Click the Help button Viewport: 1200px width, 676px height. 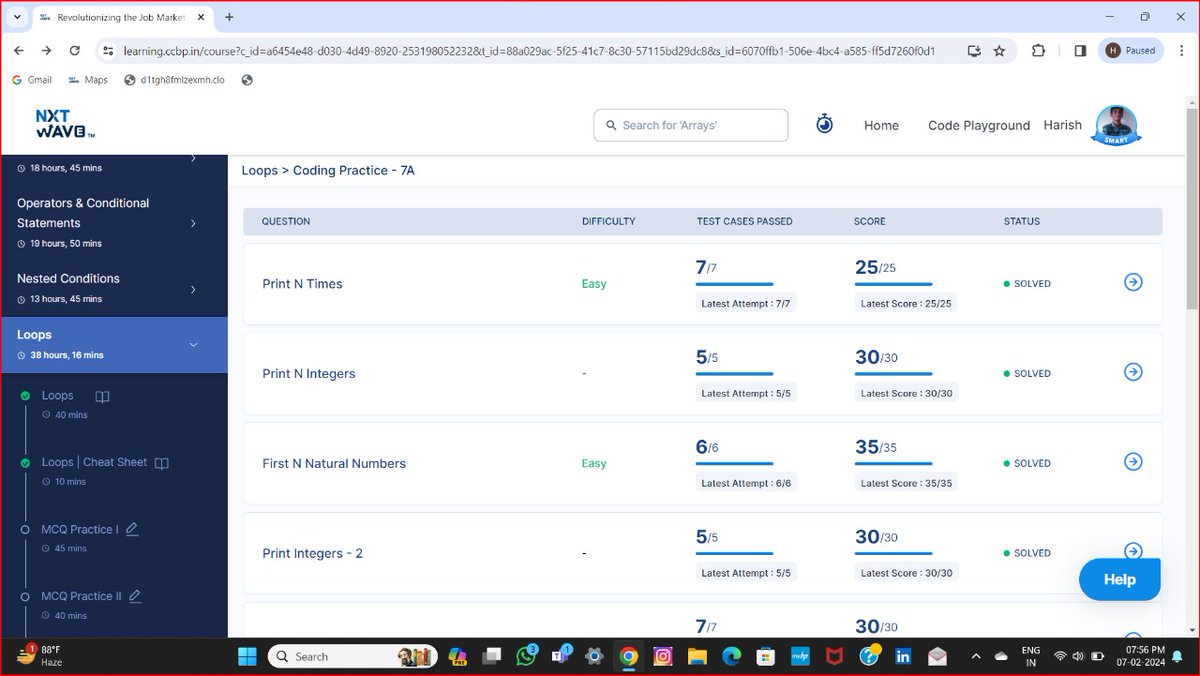(1120, 579)
